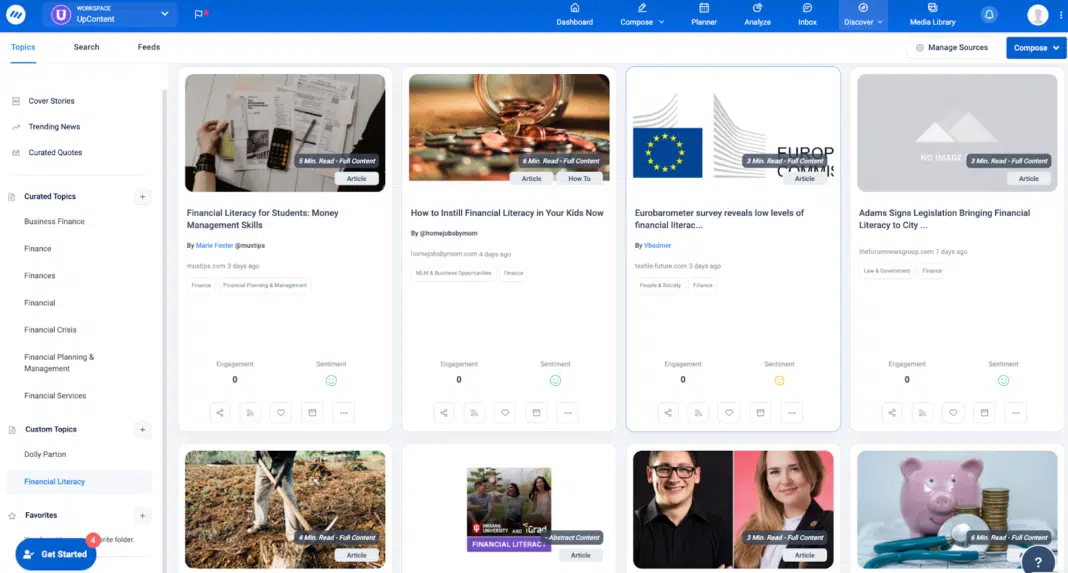This screenshot has height=573, width=1068.
Task: Switch to the Feeds tab
Action: (x=149, y=47)
